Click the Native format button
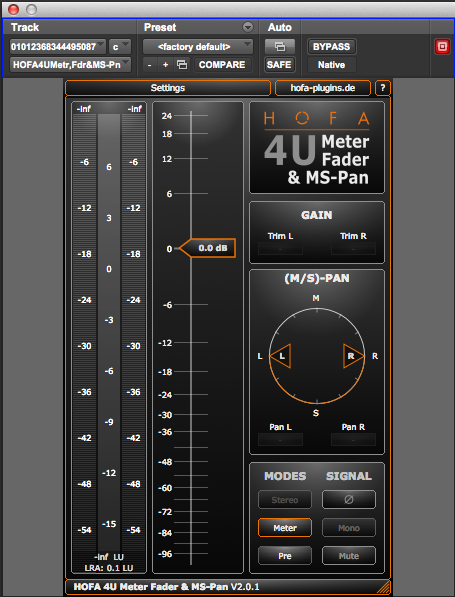 [x=331, y=65]
